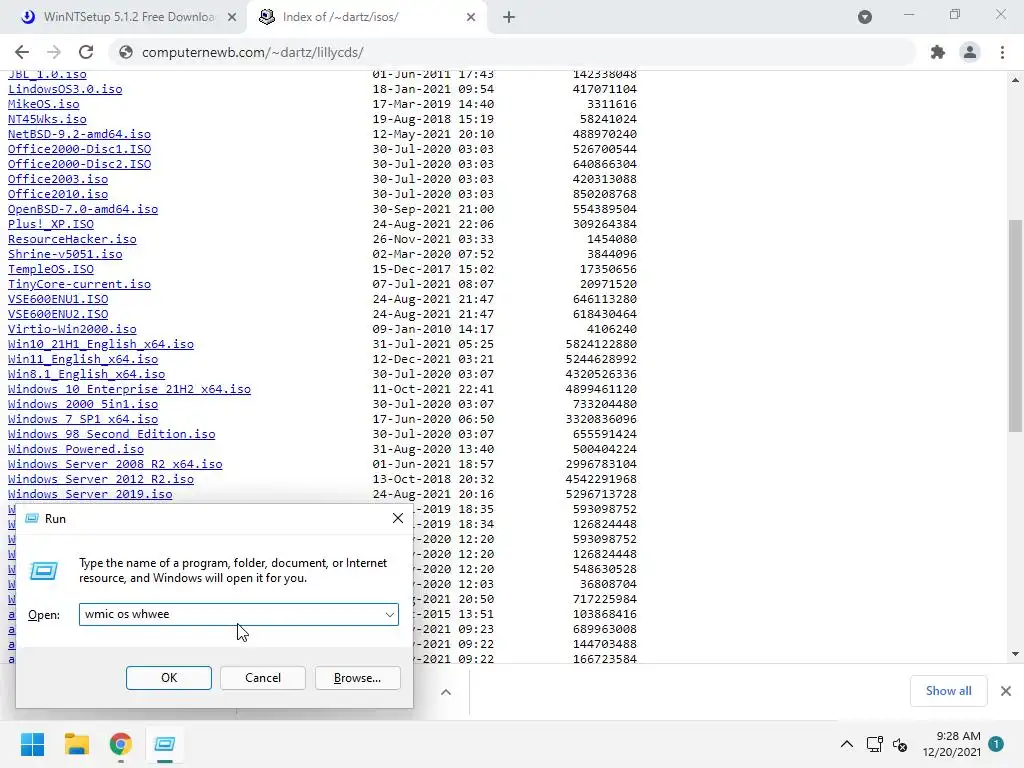Open the Chrome extensions puzzle icon
The width and height of the screenshot is (1024, 768).
(938, 52)
